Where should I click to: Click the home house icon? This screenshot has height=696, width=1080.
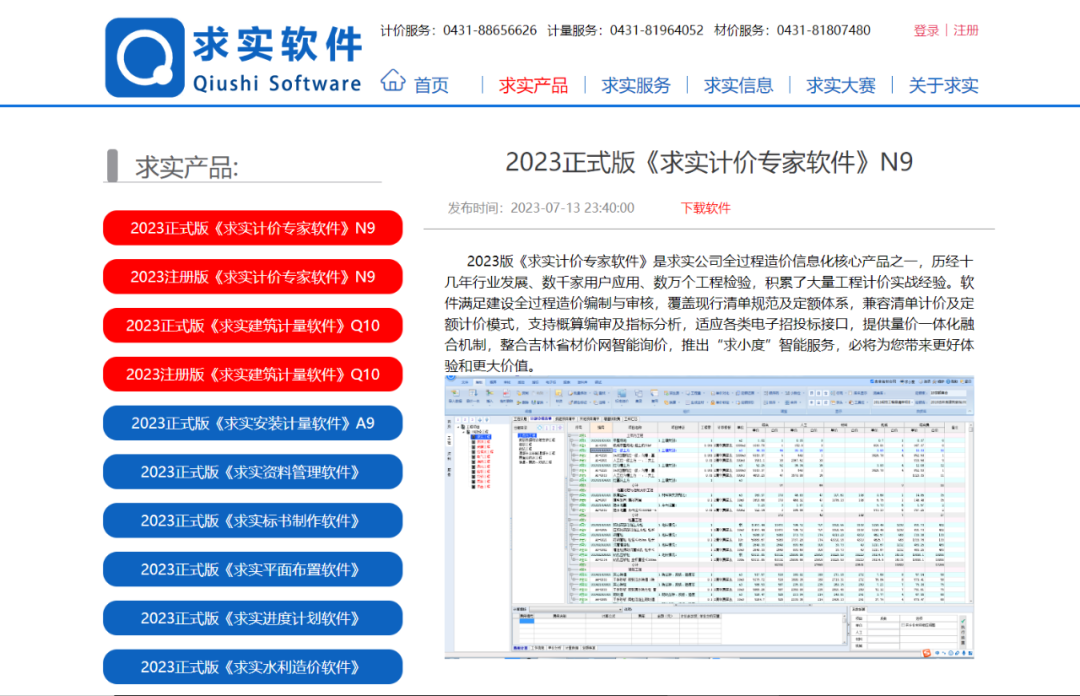point(393,81)
